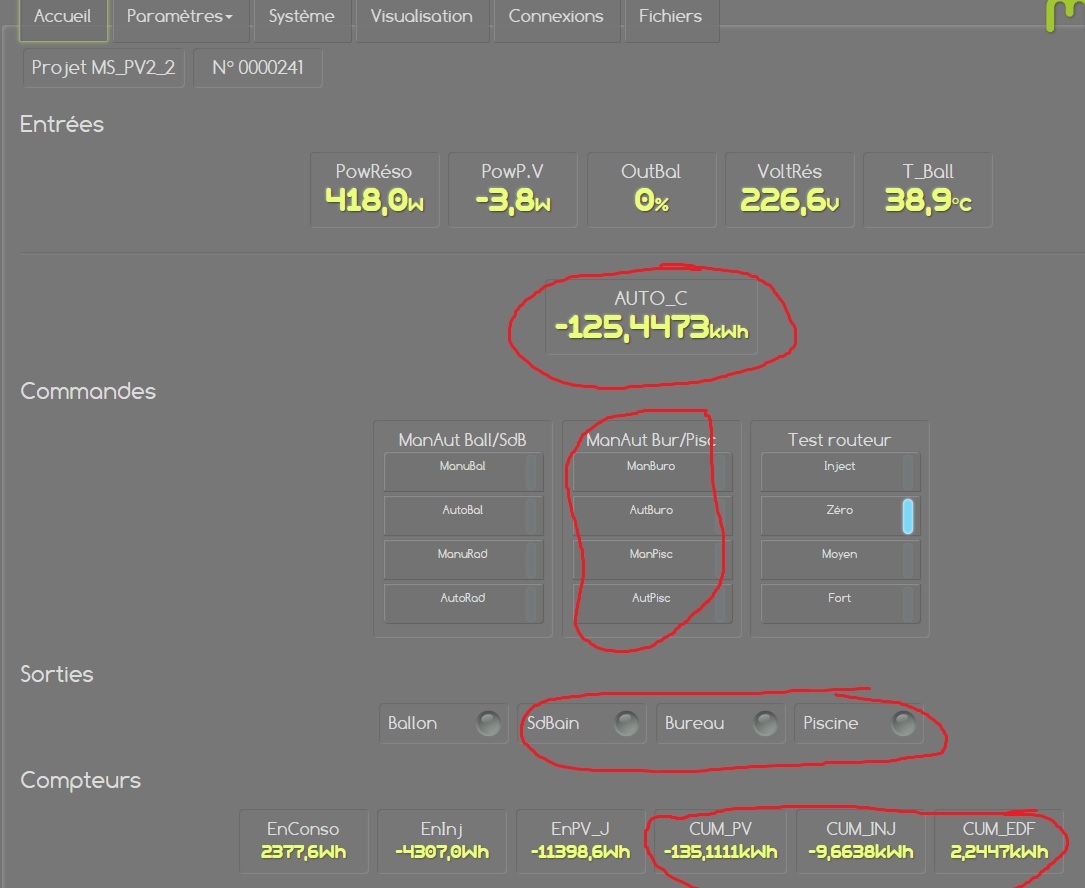Screen dimensions: 1085x888
Task: Toggle the ManuRad command
Action: [464, 559]
